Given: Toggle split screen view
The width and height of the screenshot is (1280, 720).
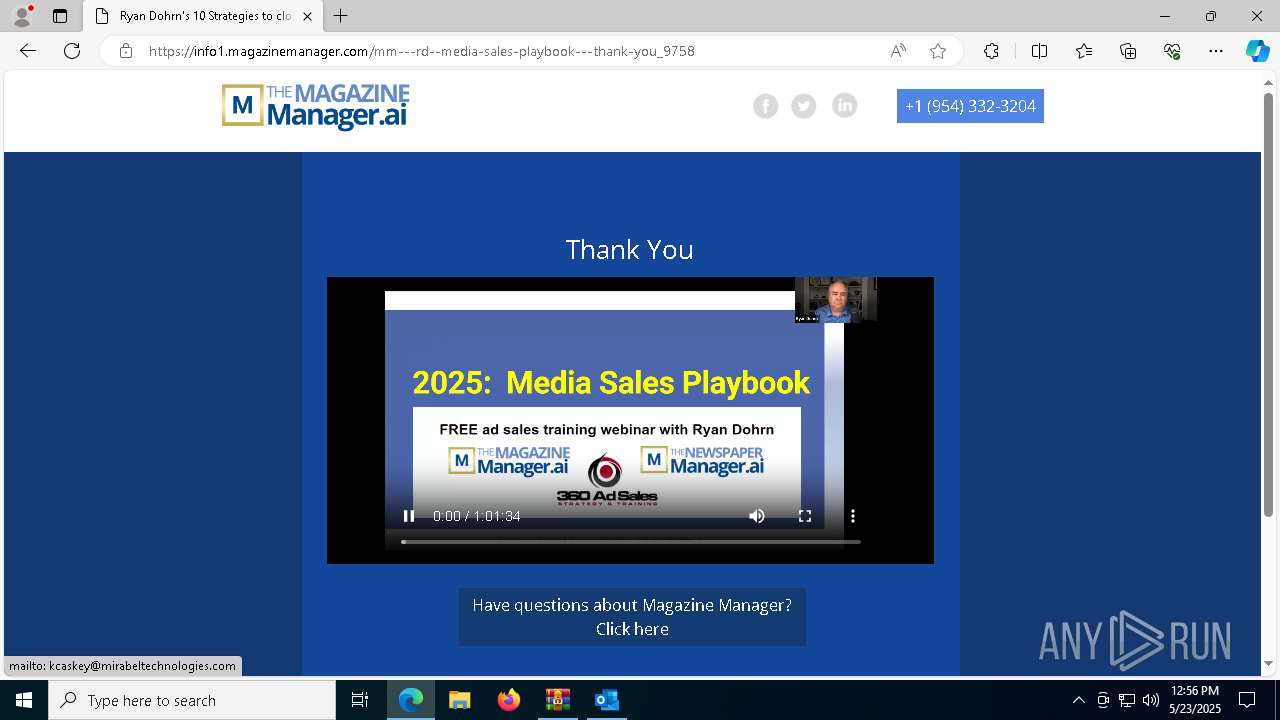Looking at the screenshot, I should coord(1039,51).
